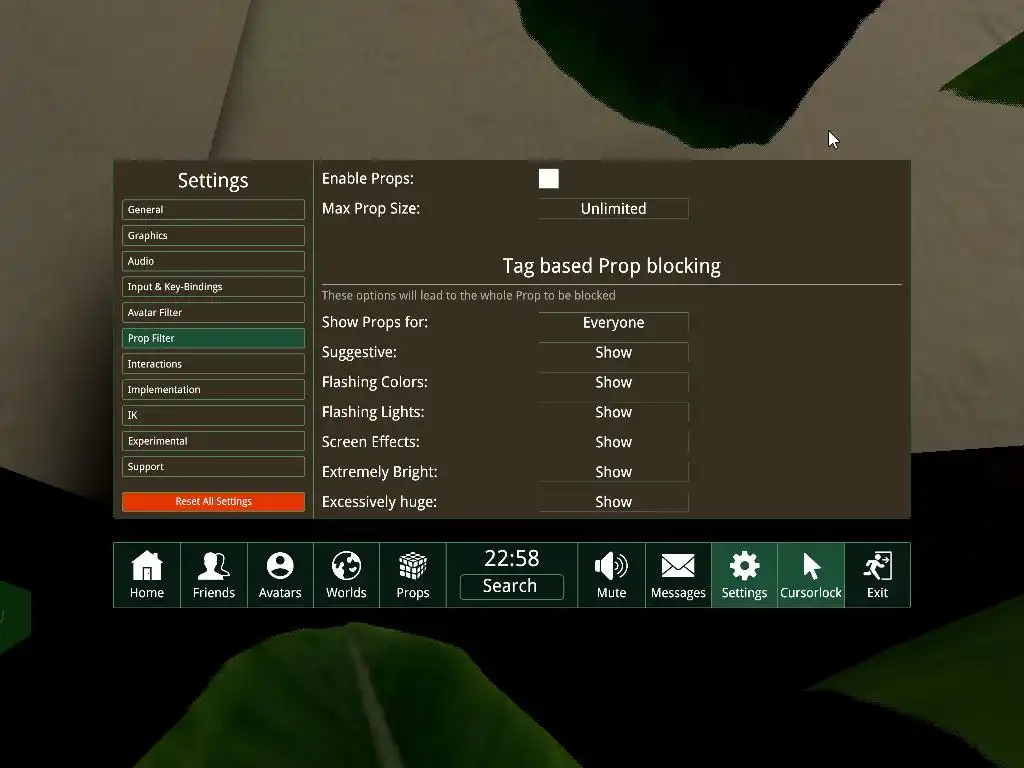Toggle the Enable Props checkbox
Screen dimensions: 1024x768
click(549, 178)
